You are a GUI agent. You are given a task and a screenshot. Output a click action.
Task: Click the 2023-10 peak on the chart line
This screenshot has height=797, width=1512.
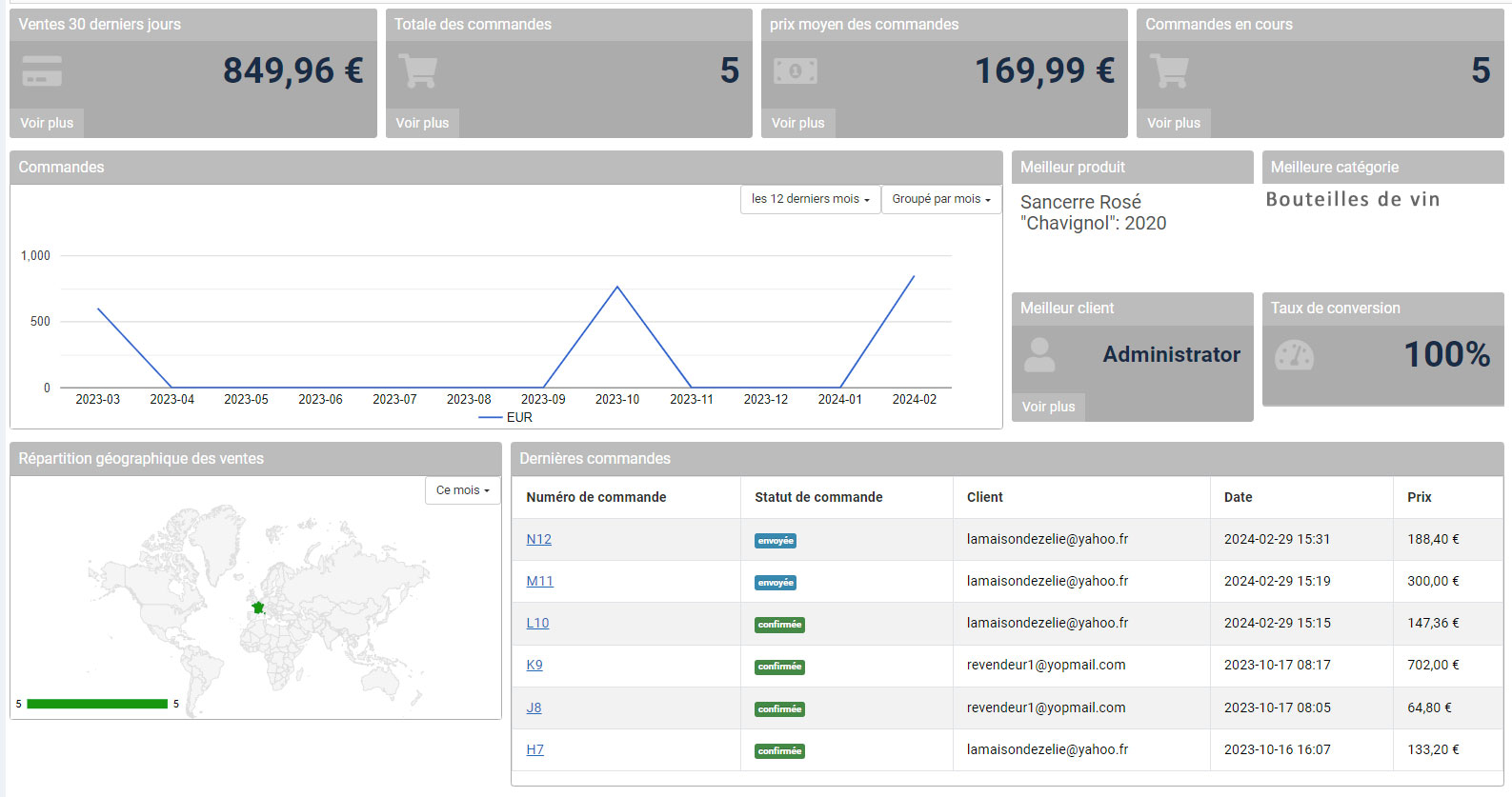(617, 288)
